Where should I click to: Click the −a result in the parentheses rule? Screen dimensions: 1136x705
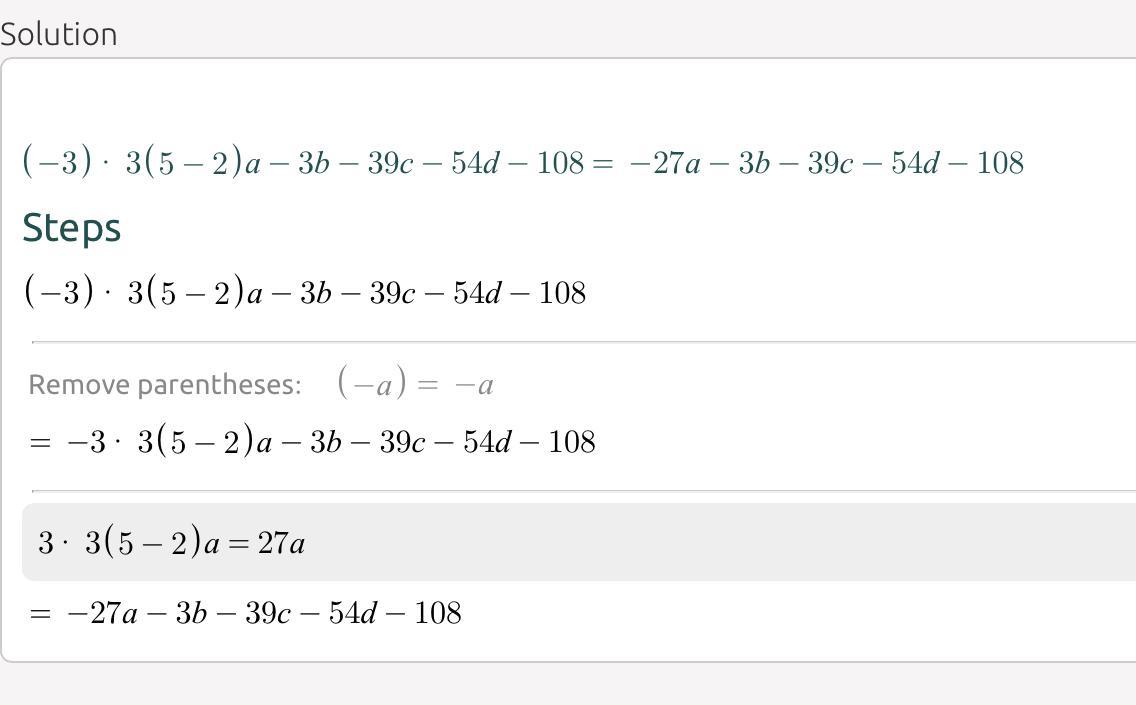pos(474,385)
